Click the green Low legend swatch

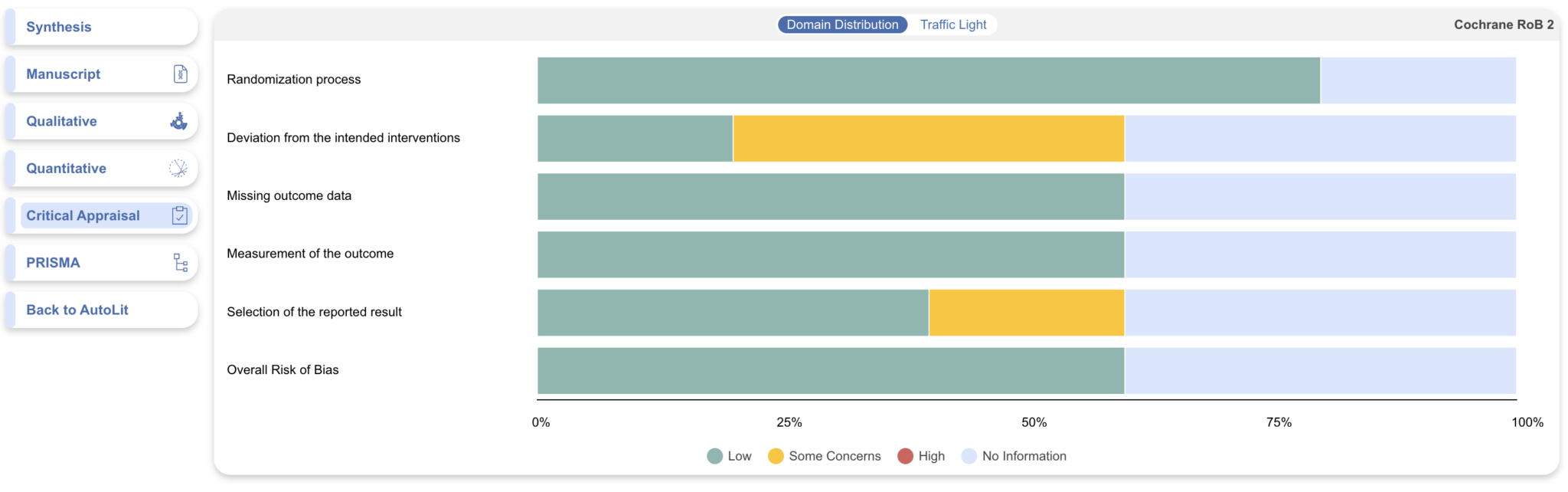(x=715, y=456)
